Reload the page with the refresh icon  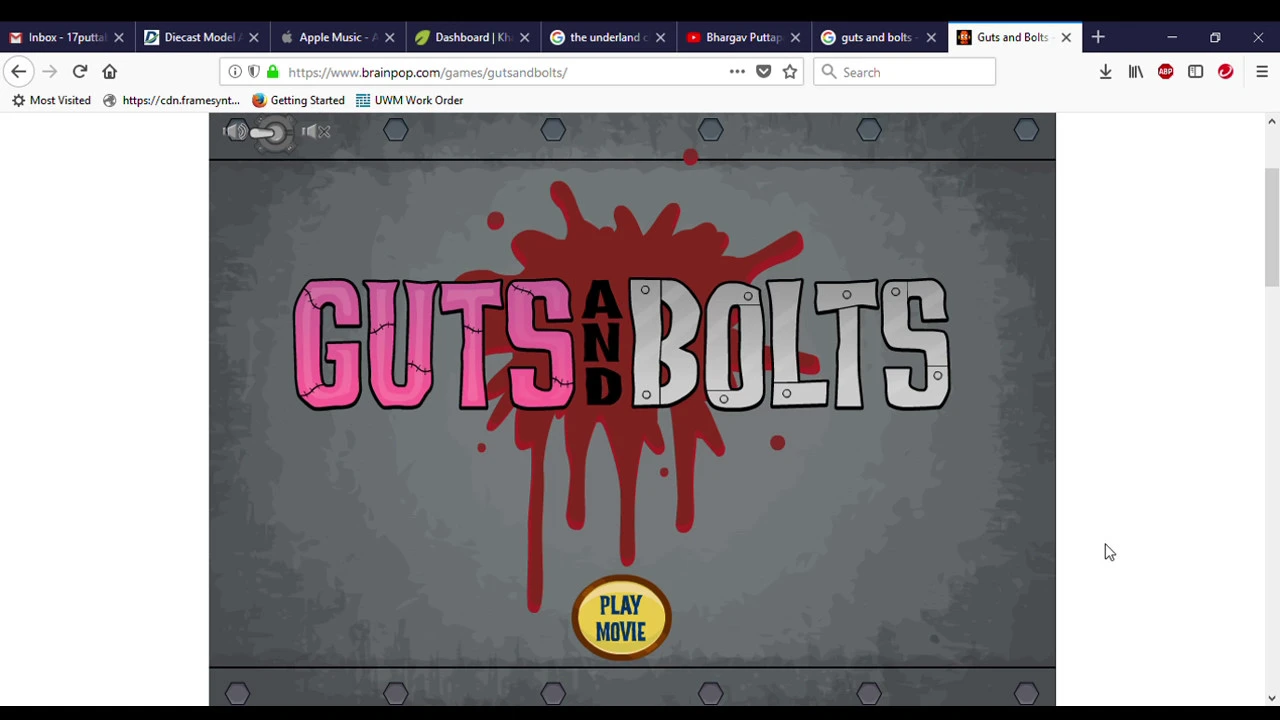pyautogui.click(x=80, y=72)
